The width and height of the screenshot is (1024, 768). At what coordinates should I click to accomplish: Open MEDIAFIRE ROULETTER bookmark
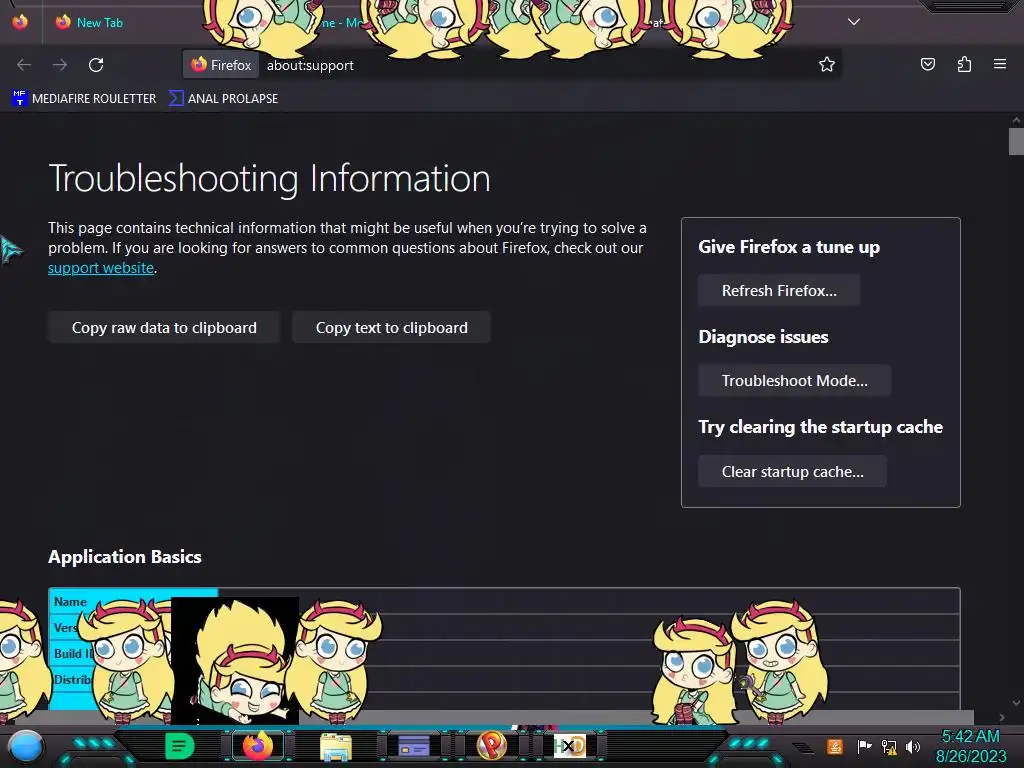(84, 98)
